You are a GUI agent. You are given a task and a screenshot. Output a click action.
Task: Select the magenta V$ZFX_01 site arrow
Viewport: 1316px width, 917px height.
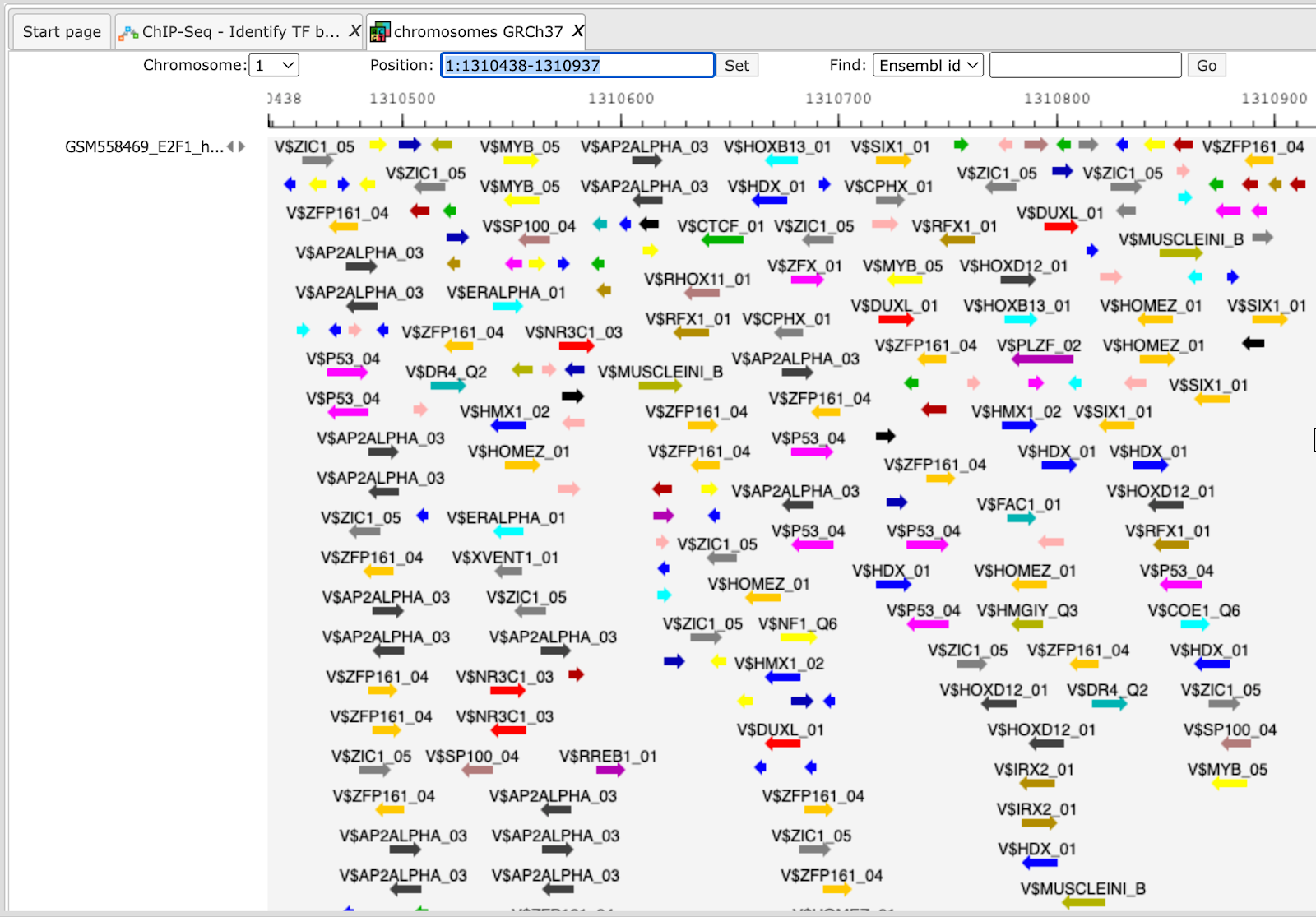click(x=807, y=280)
